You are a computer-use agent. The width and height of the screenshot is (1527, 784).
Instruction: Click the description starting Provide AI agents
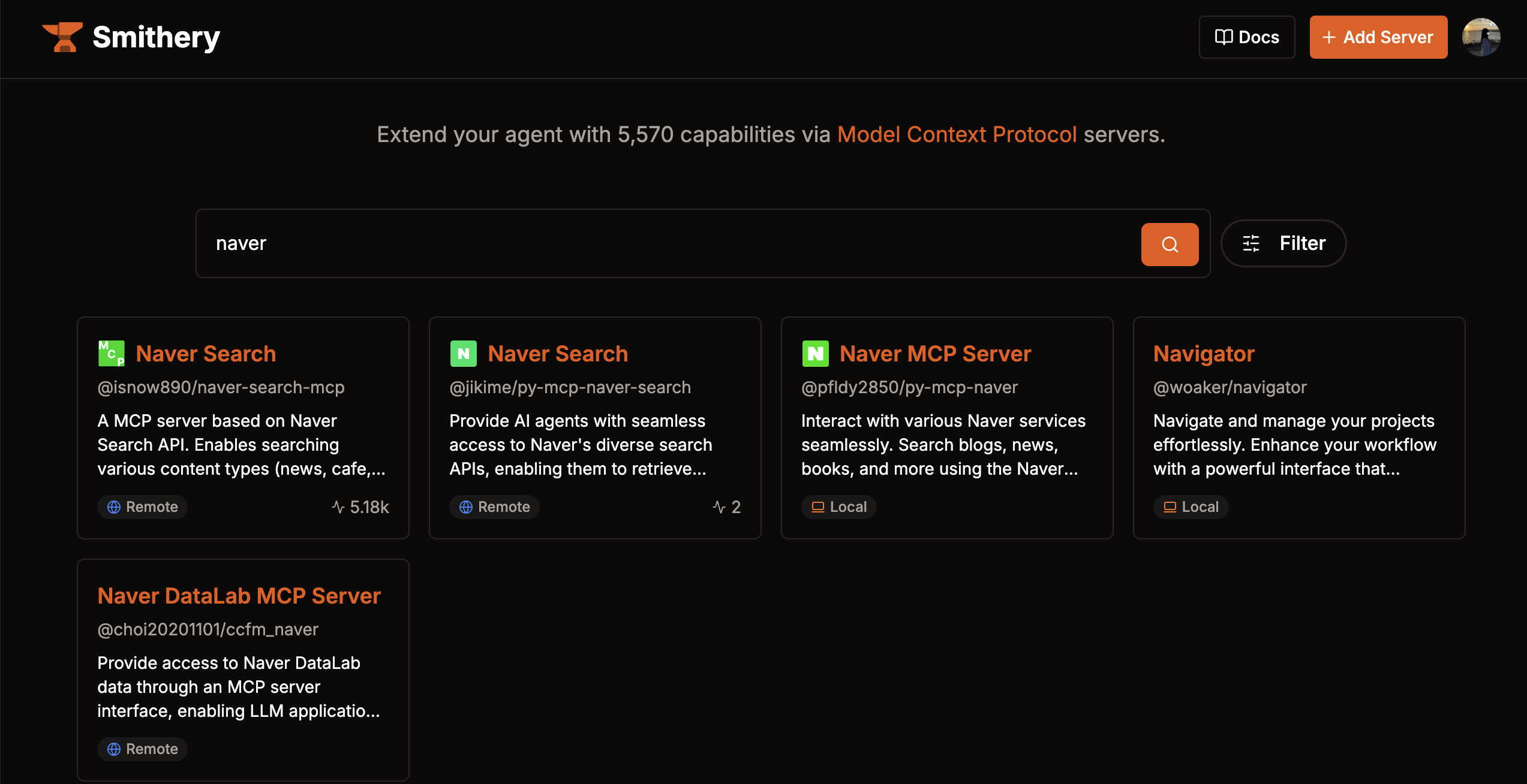(x=581, y=445)
